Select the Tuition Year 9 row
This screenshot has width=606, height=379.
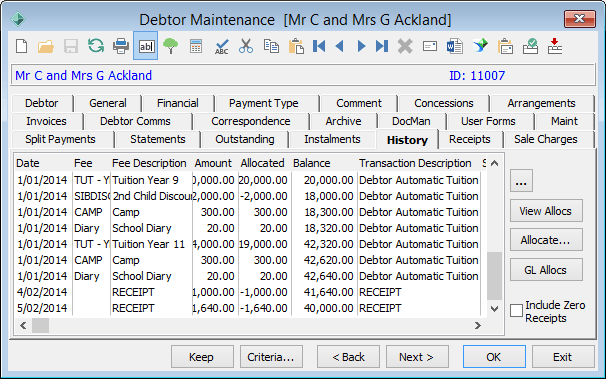[x=248, y=180]
